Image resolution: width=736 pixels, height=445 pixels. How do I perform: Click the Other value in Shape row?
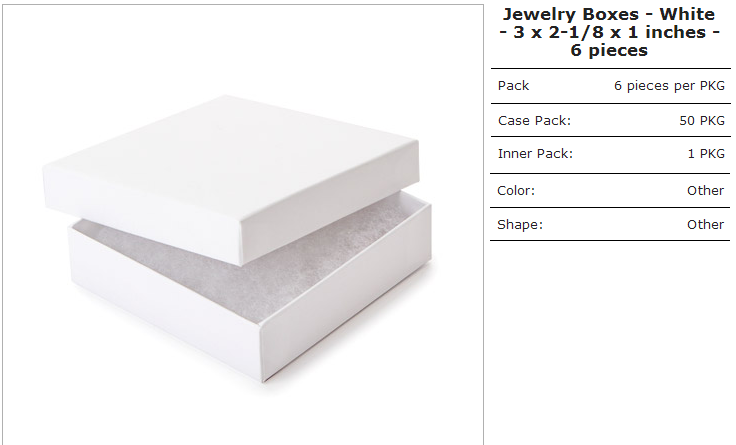[705, 224]
